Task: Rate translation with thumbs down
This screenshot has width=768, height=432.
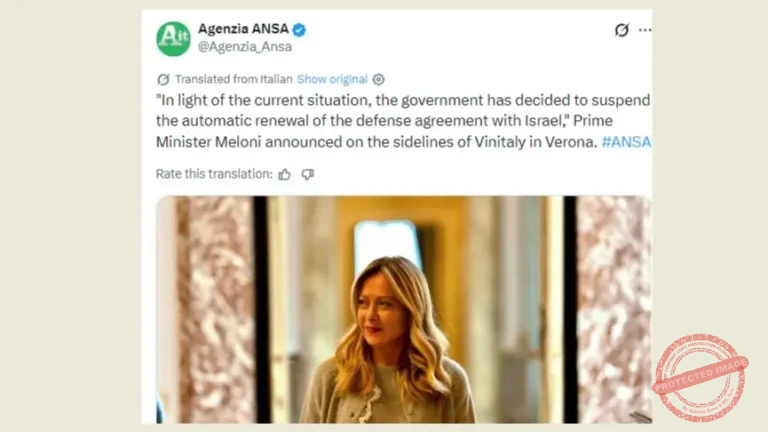Action: pyautogui.click(x=308, y=174)
